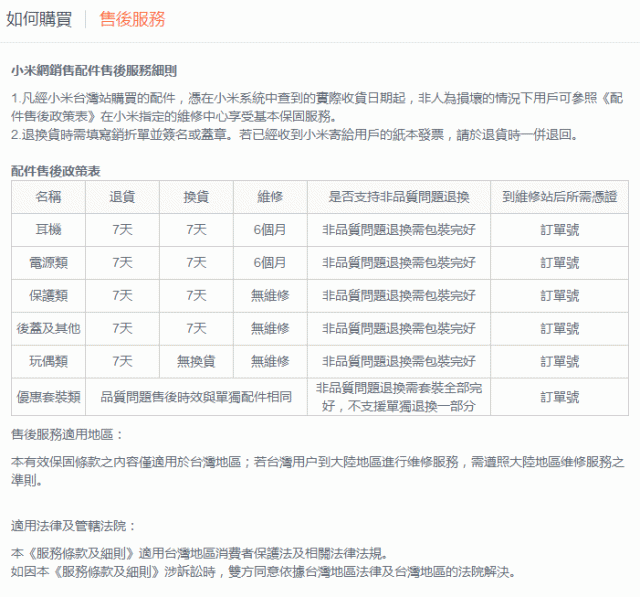Click the 維修 column header

[270, 197]
